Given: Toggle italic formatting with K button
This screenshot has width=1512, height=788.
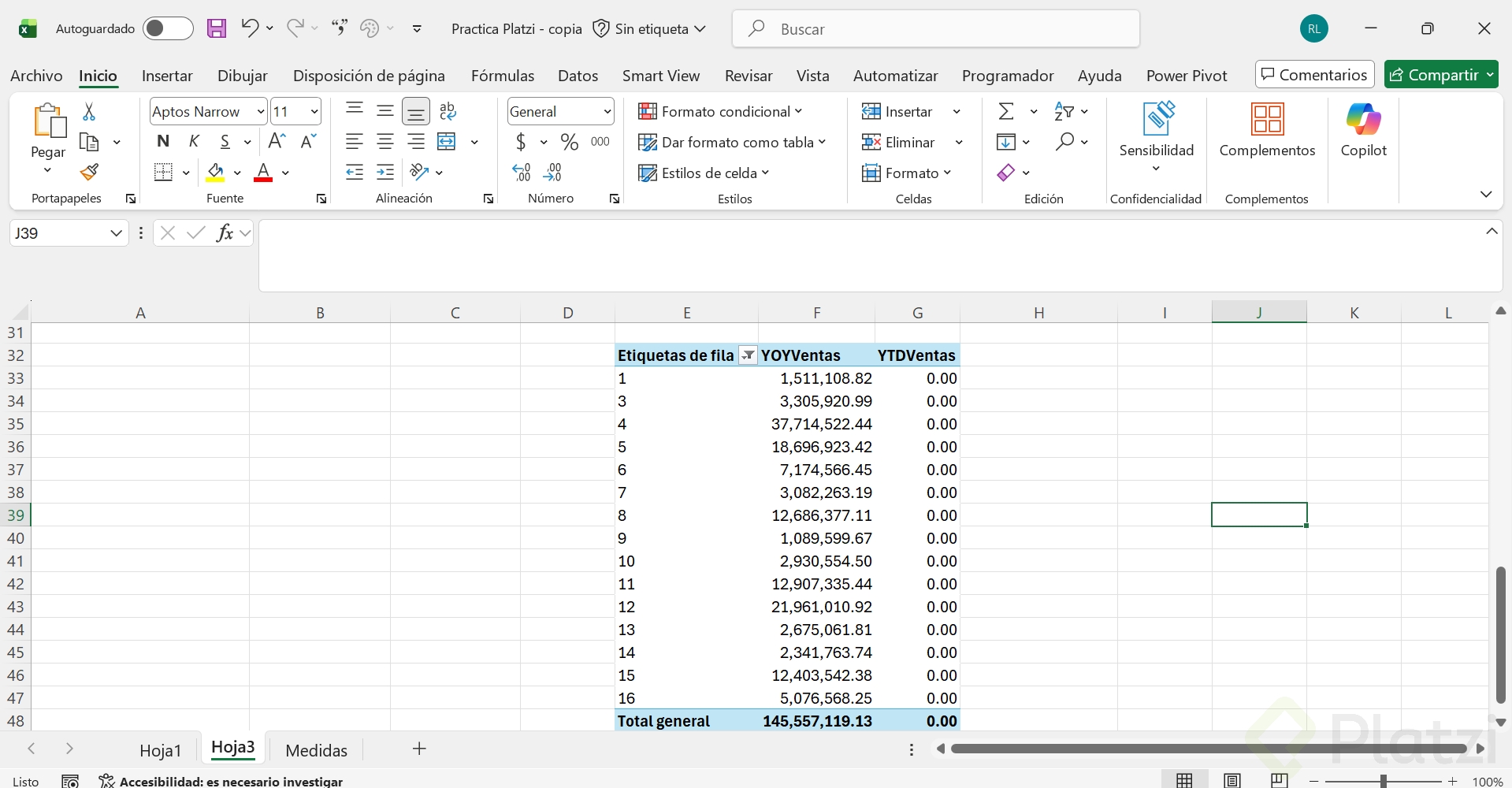Looking at the screenshot, I should click(194, 142).
